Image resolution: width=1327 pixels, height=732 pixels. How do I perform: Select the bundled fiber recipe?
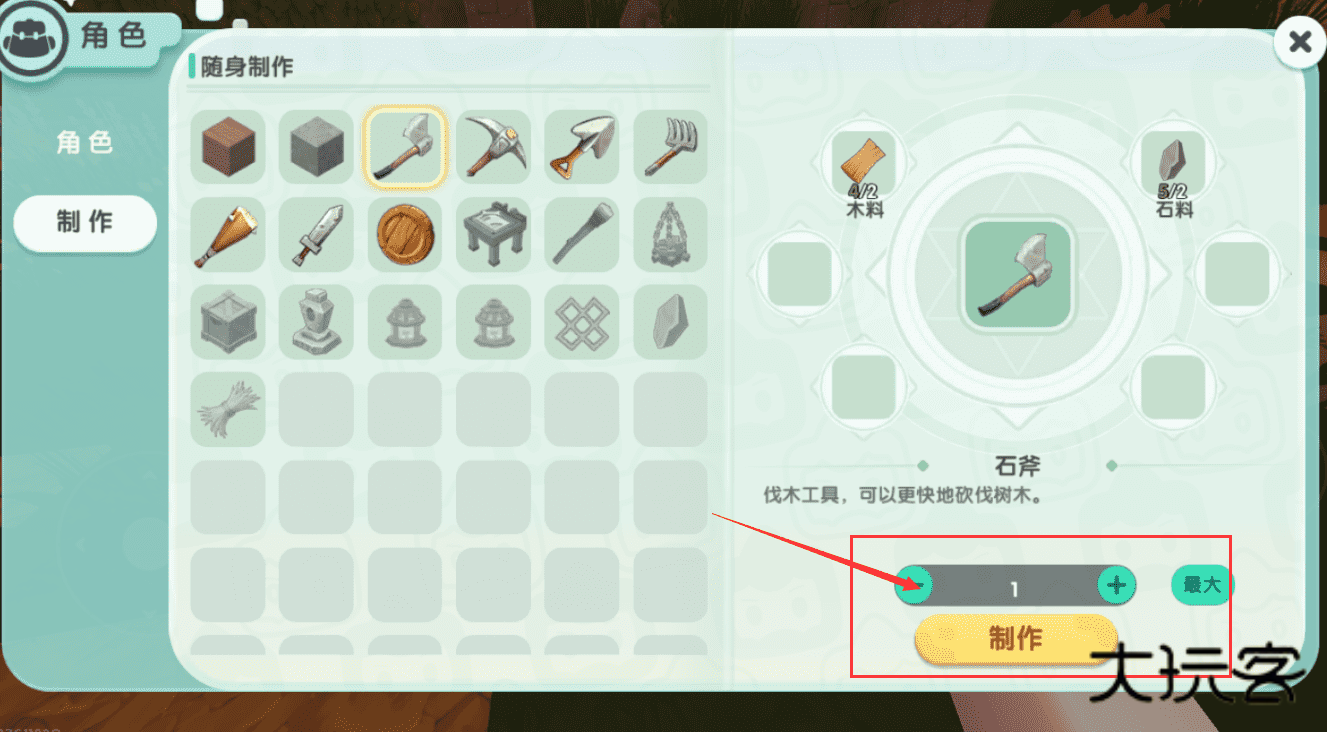(227, 410)
